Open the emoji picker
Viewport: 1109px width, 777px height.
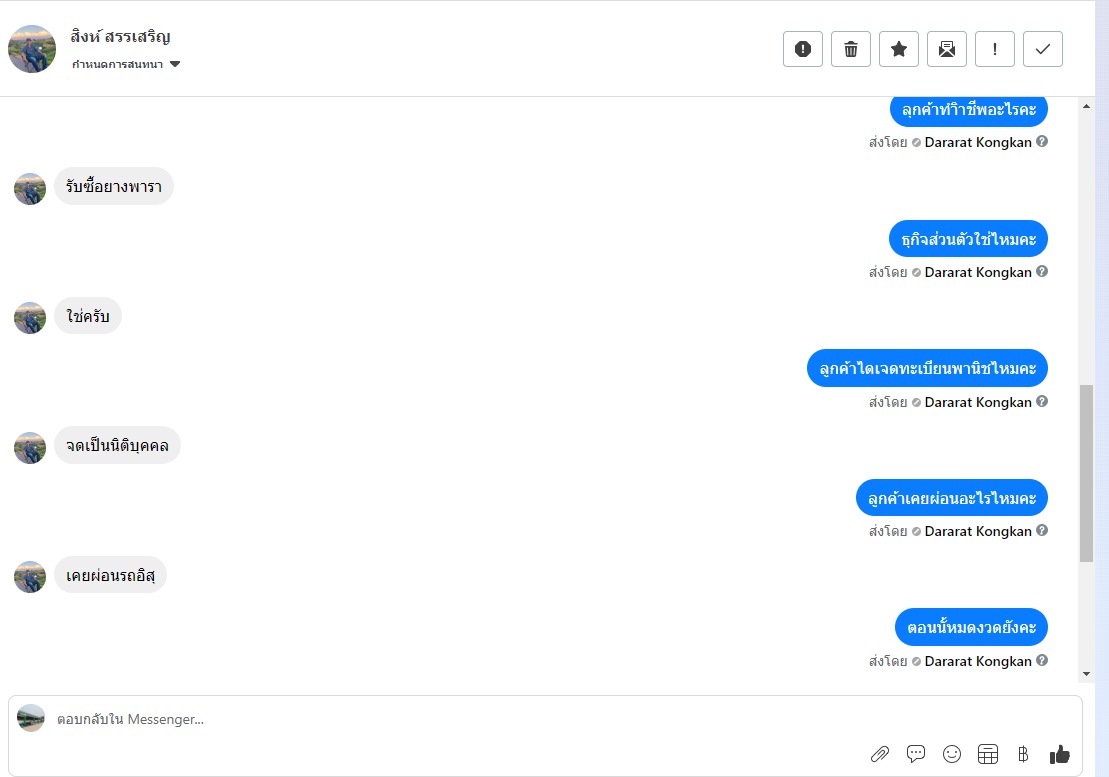point(952,754)
